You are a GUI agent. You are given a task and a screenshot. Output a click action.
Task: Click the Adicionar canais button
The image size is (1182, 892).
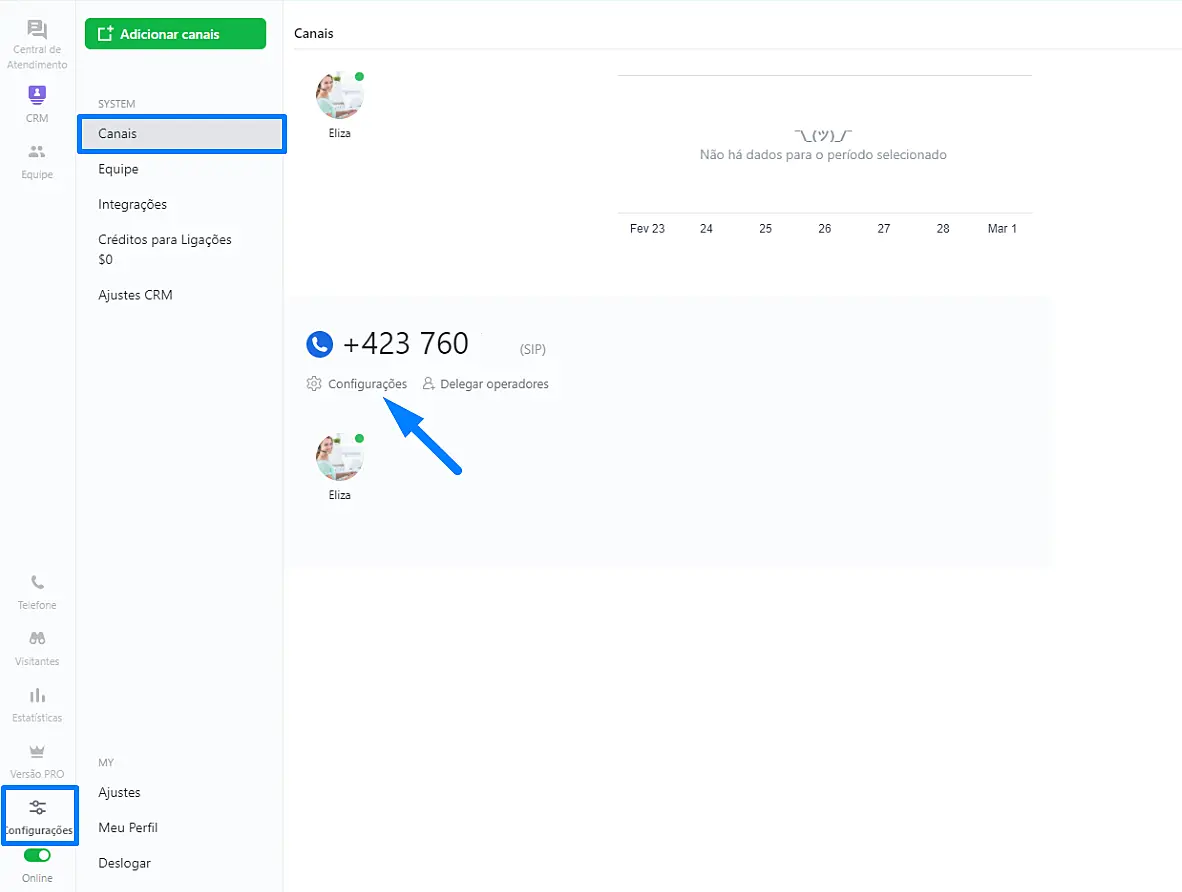coord(175,34)
